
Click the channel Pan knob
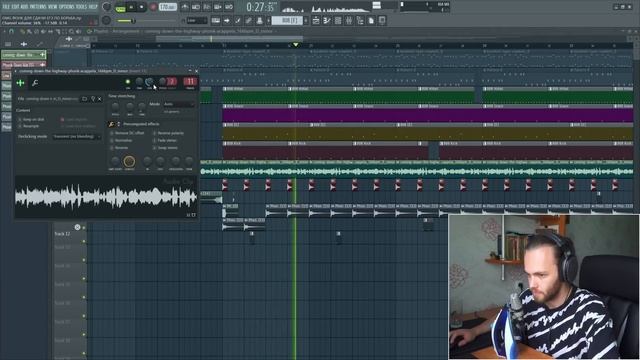139,82
